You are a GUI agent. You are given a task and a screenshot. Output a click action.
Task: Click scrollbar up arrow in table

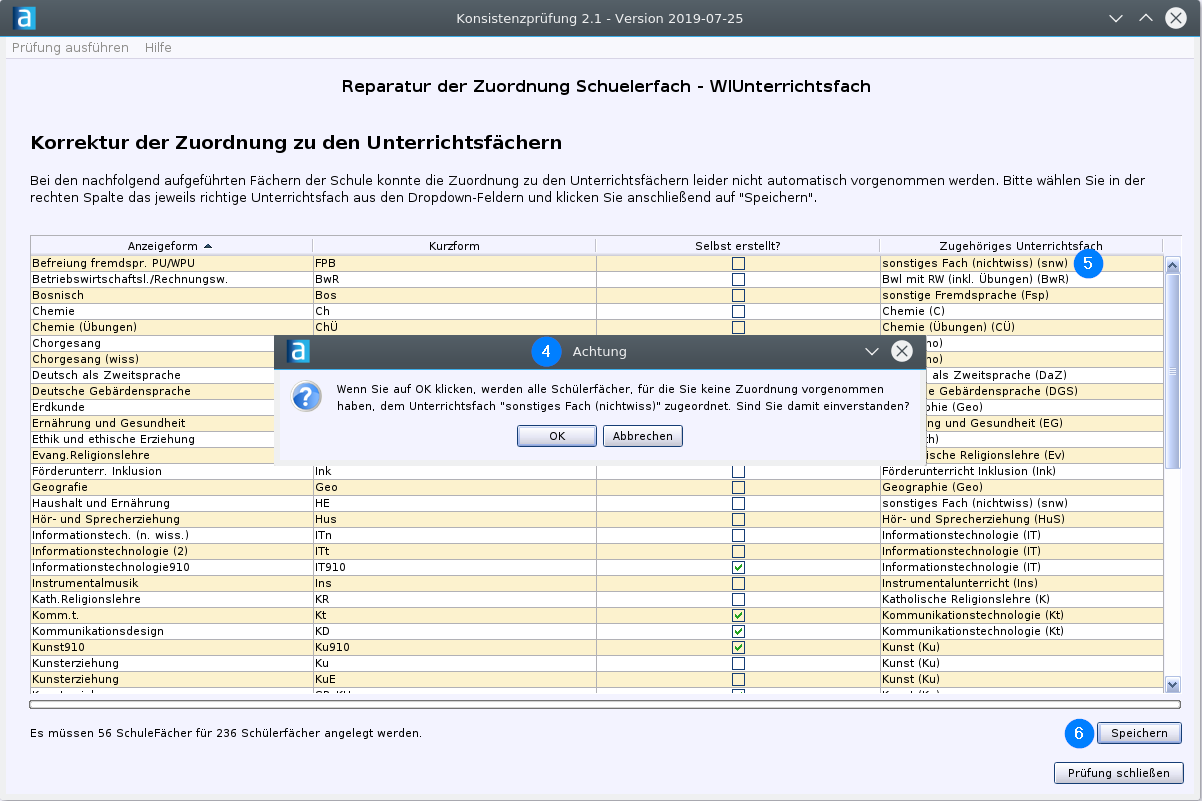coord(1173,264)
